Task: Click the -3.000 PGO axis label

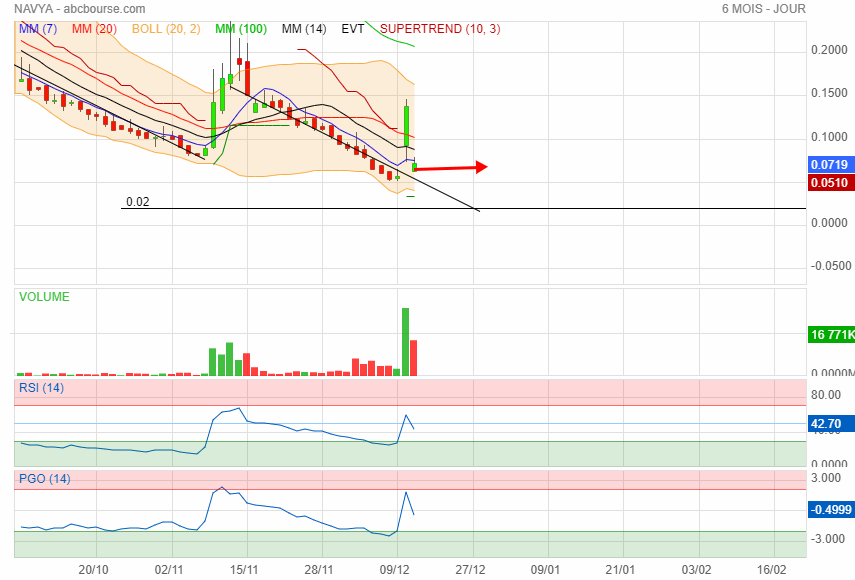Action: [x=828, y=539]
